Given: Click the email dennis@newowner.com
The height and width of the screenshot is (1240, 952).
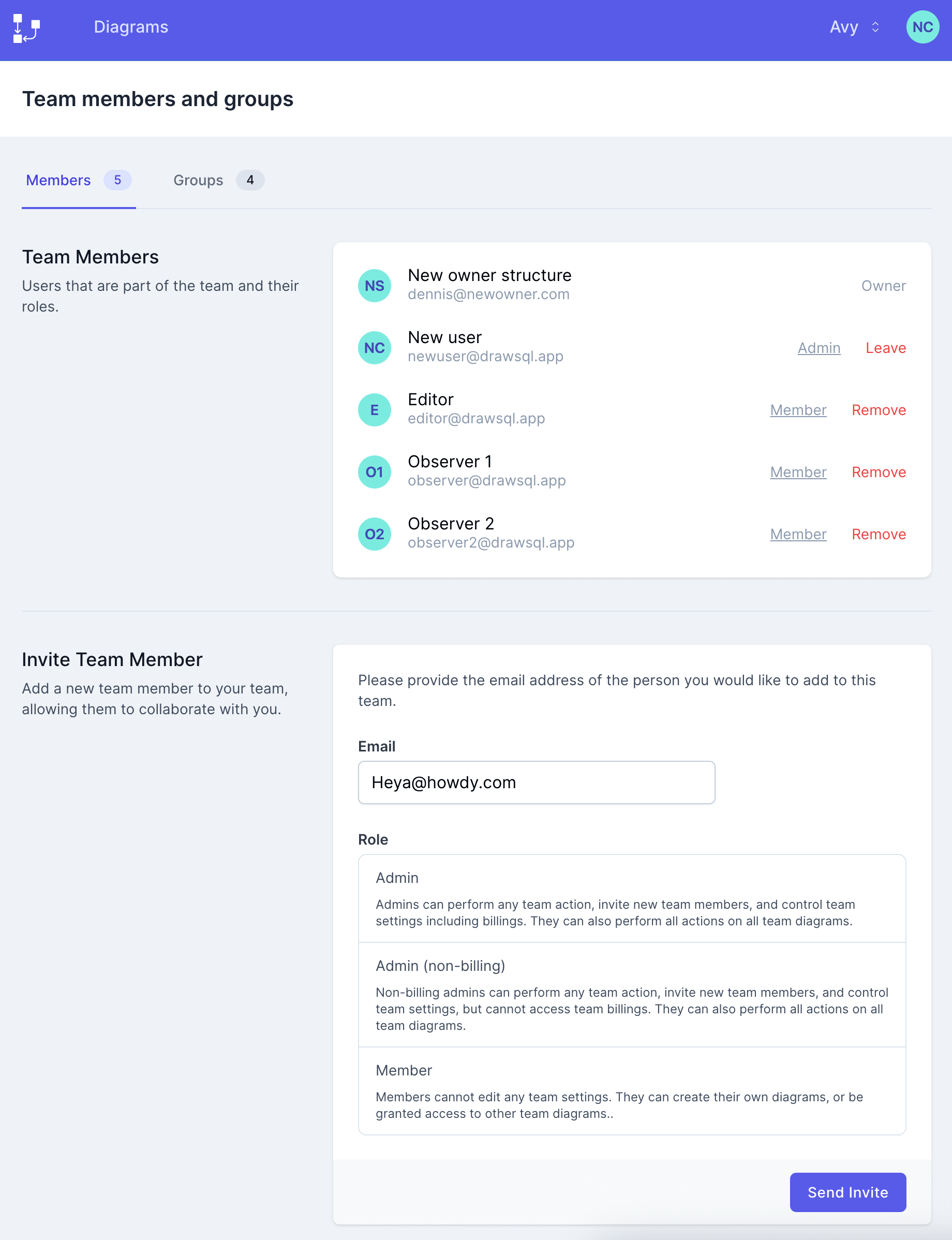Looking at the screenshot, I should click(x=488, y=294).
